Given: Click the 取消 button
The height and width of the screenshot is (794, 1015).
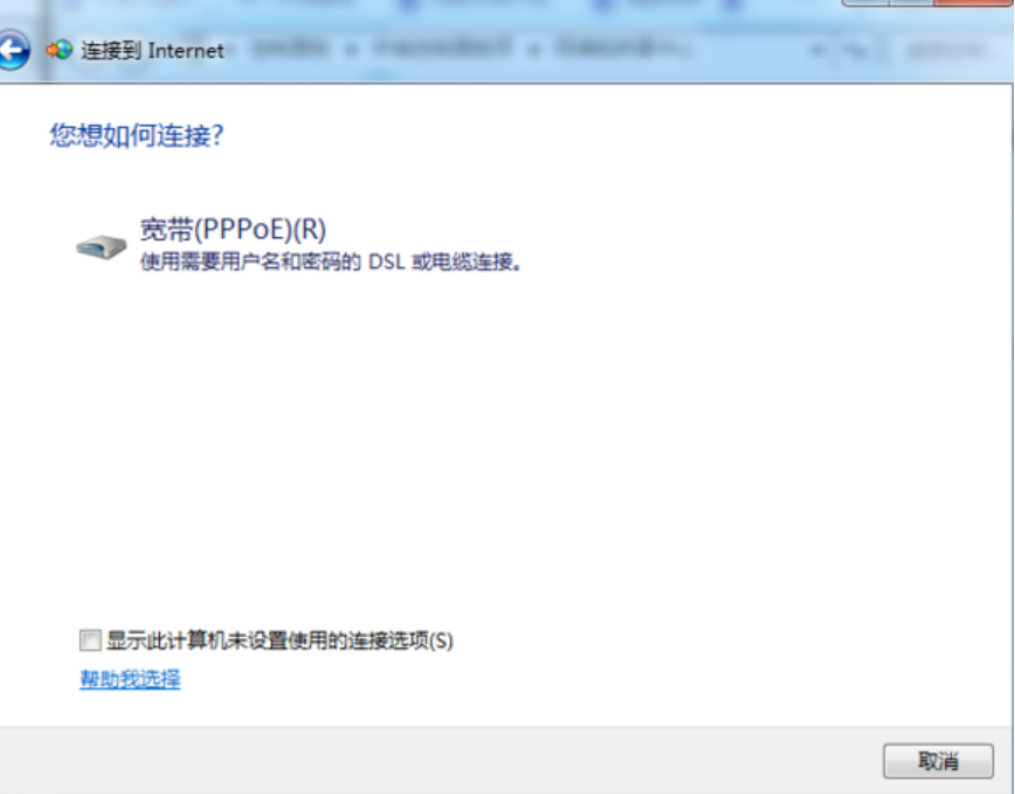Looking at the screenshot, I should pos(938,761).
